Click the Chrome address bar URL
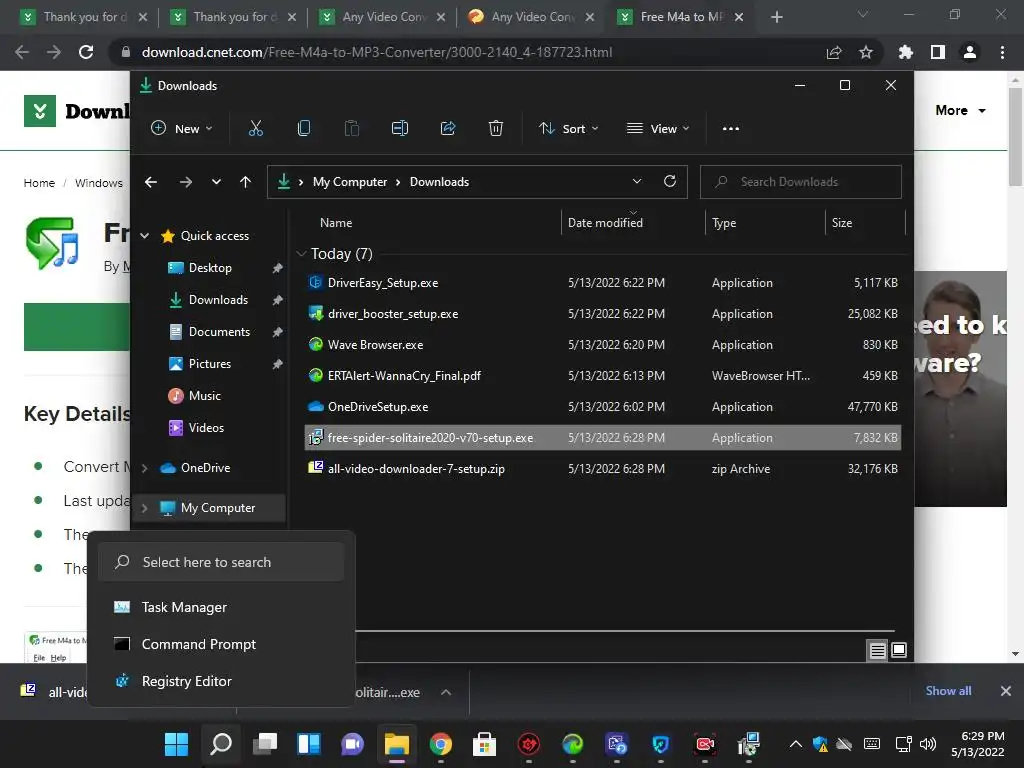The height and width of the screenshot is (768, 1024). pos(377,52)
